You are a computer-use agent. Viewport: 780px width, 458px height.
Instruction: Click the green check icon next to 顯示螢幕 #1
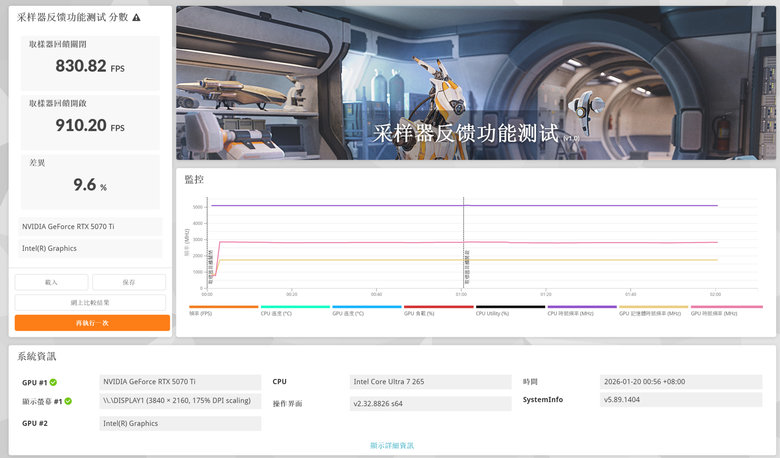68,401
